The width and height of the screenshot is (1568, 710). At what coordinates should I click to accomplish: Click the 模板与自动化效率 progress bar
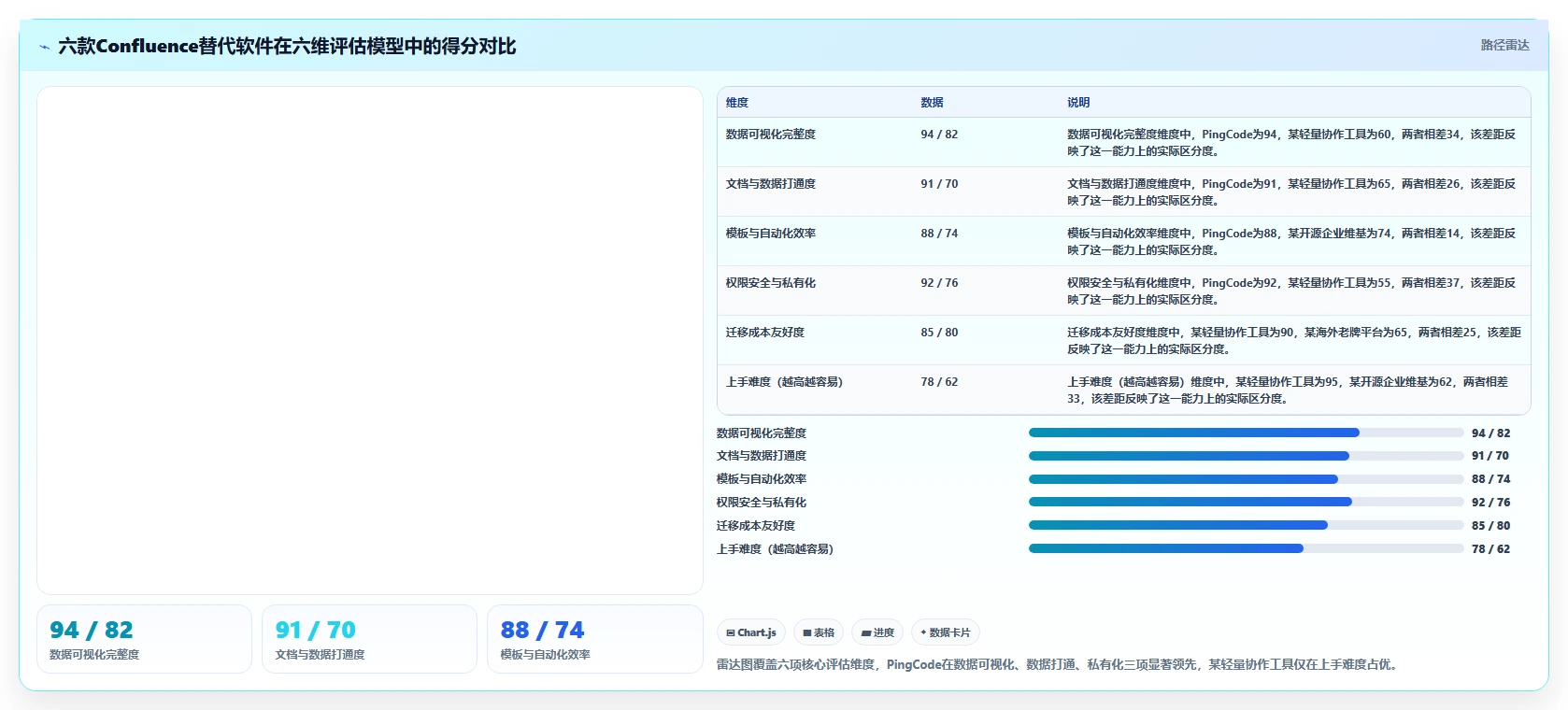[x=1246, y=479]
